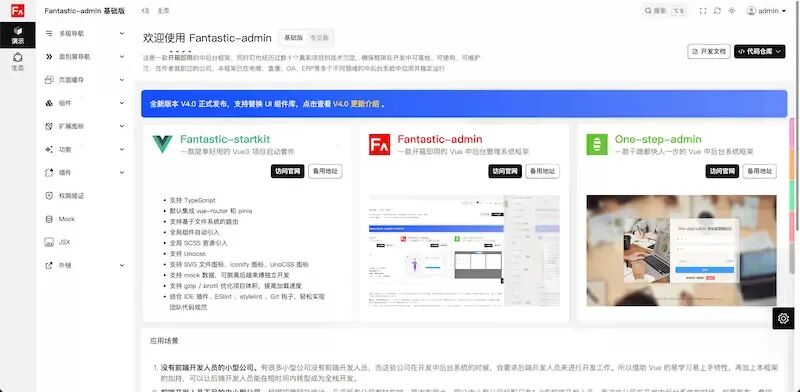Click the 组件 menu icon

(49, 103)
